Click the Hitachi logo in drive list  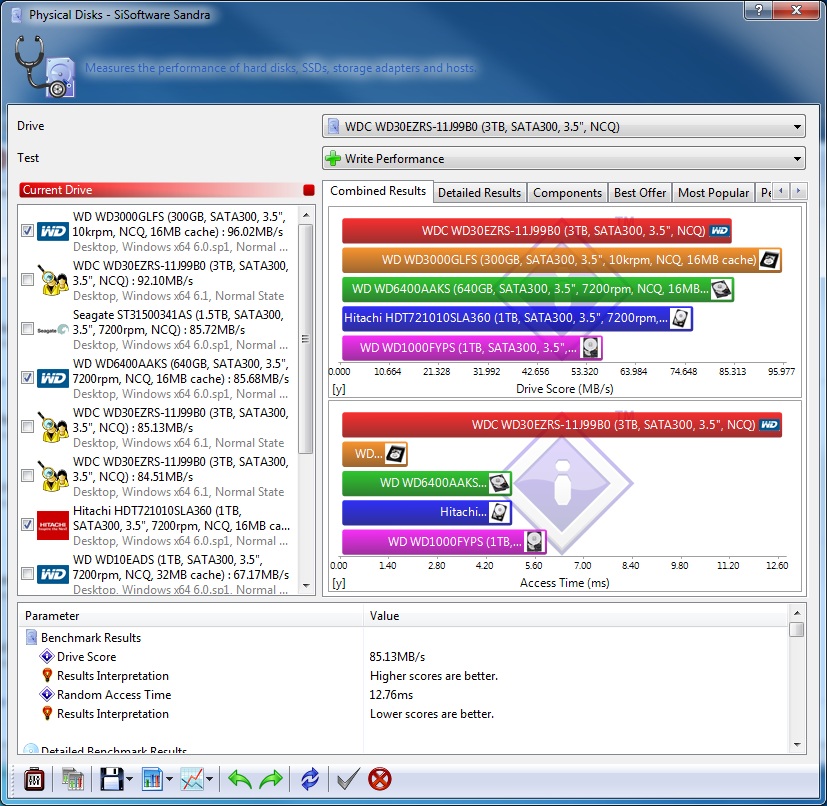53,525
